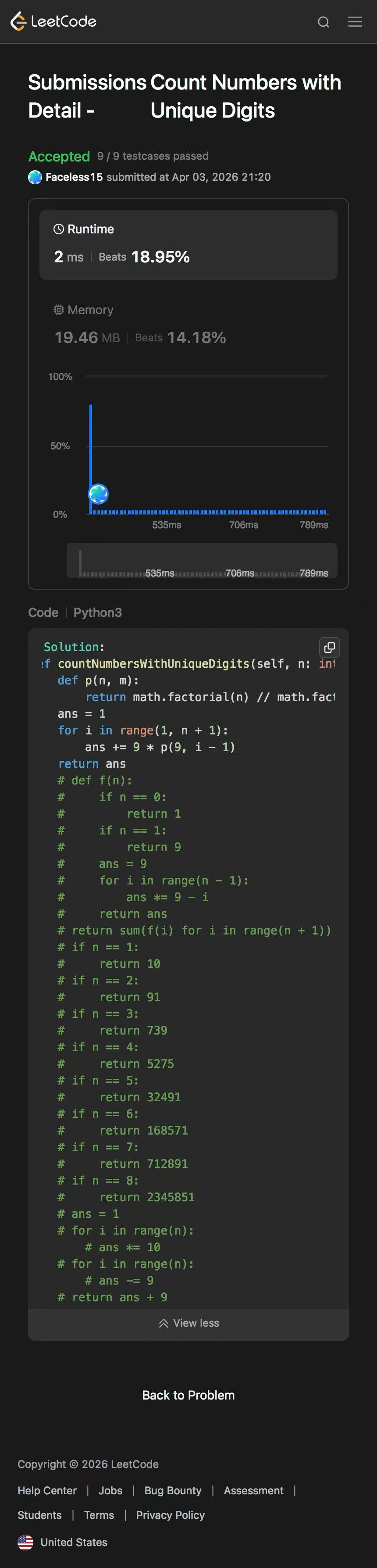This screenshot has width=377, height=1568.
Task: Open the Terms footer link
Action: (x=99, y=1515)
